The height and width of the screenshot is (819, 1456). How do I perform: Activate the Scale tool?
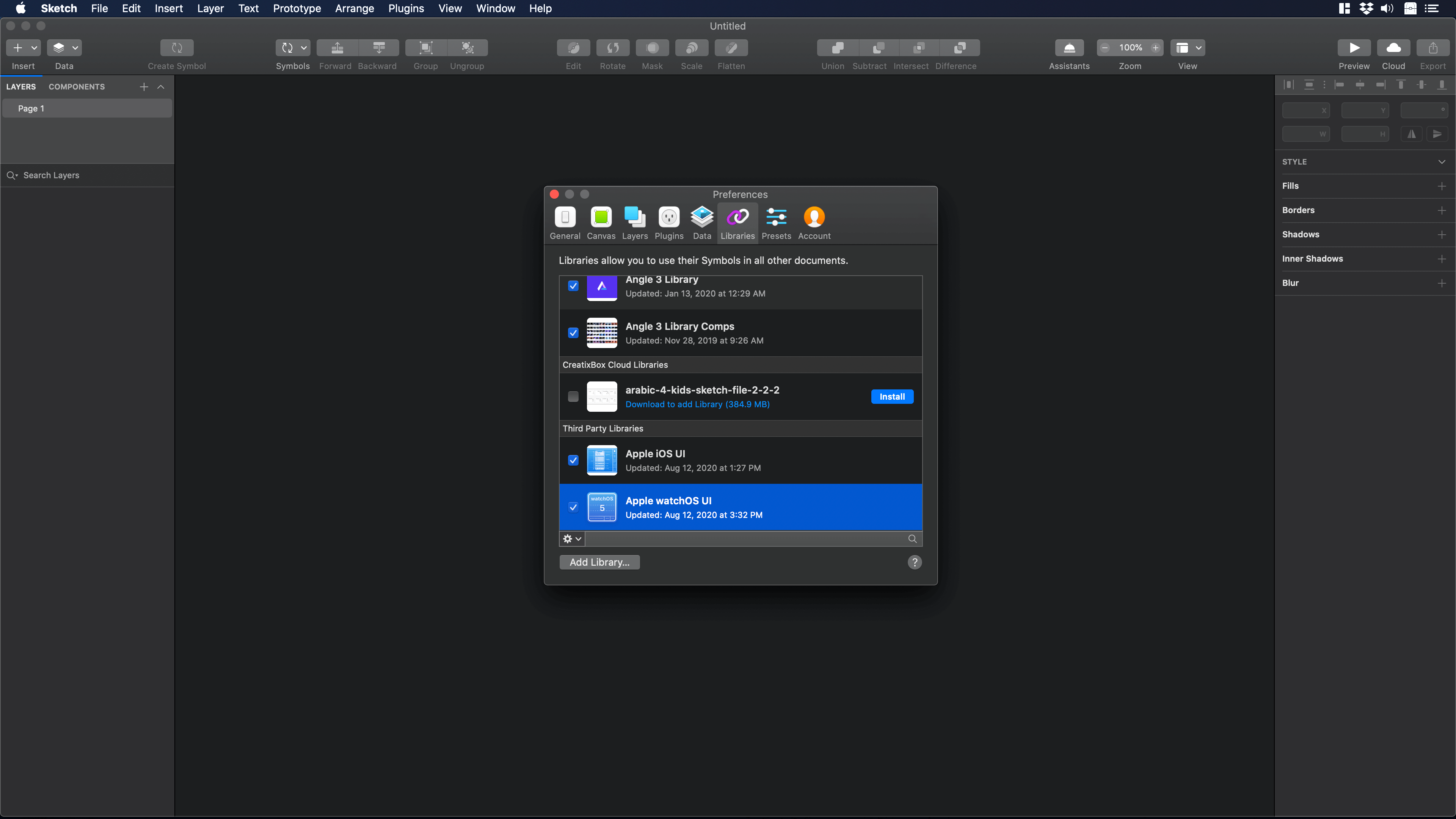click(691, 48)
